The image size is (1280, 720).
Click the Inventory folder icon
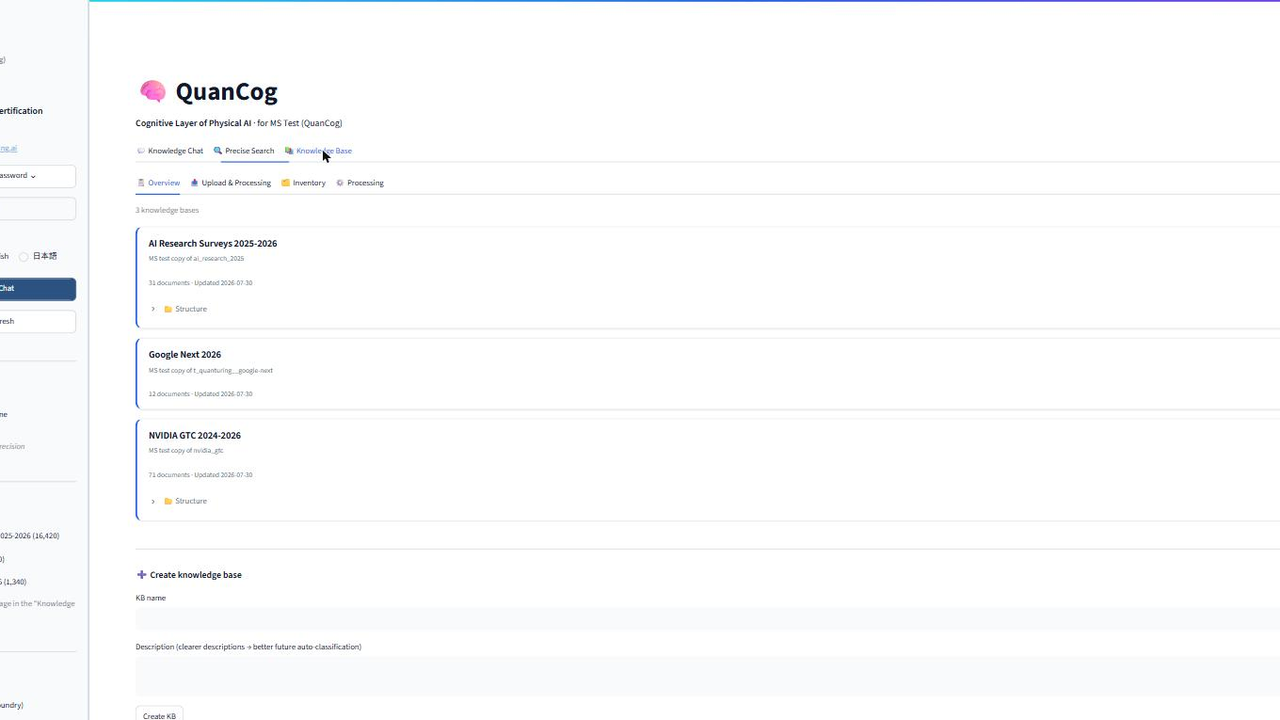click(x=285, y=183)
